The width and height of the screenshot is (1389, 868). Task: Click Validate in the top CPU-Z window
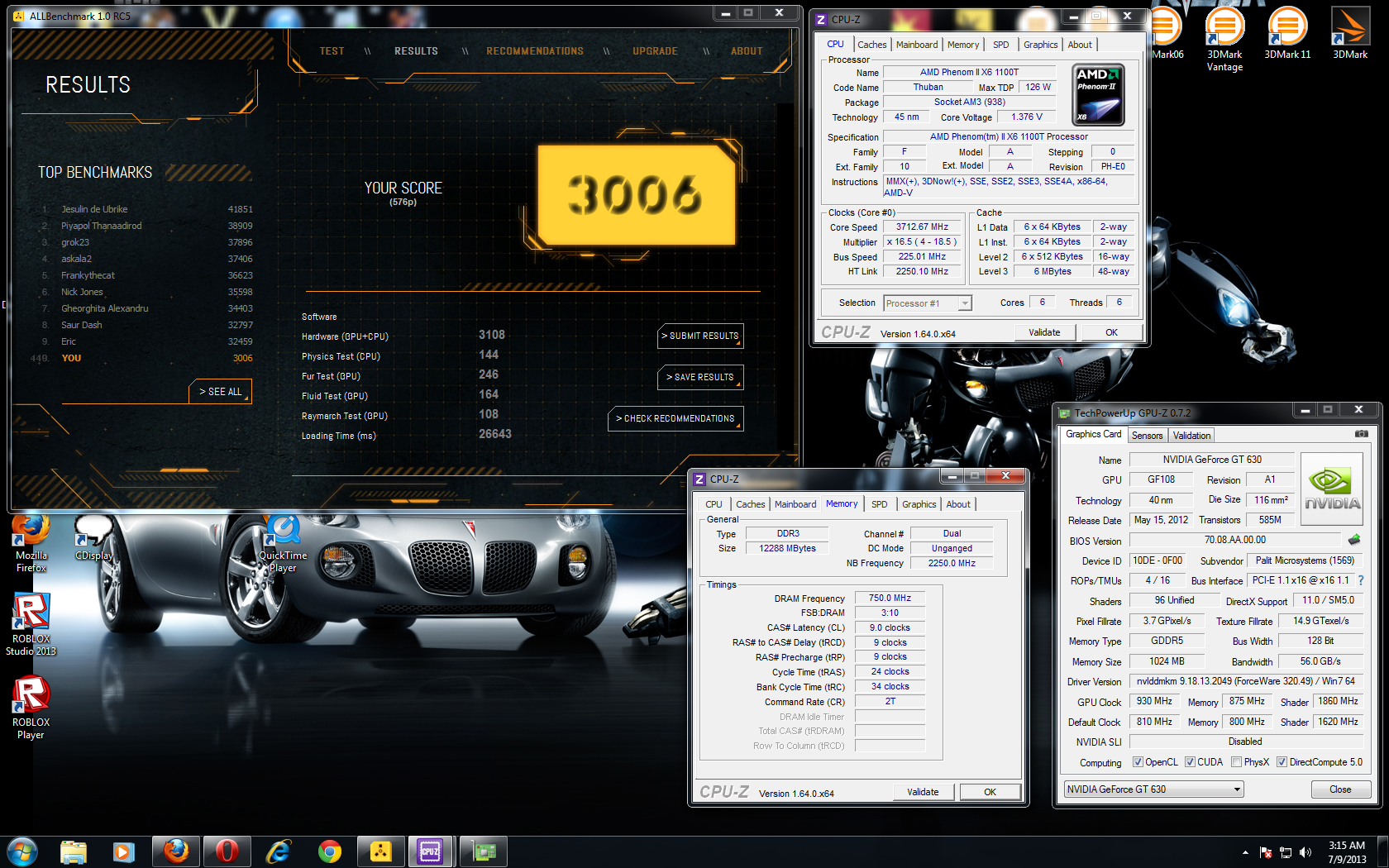pos(1044,332)
